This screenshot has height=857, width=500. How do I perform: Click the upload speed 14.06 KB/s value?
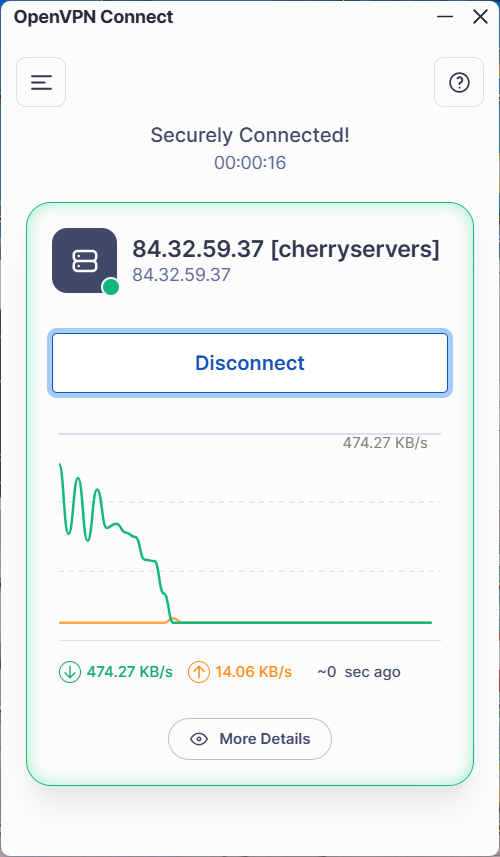tap(254, 672)
